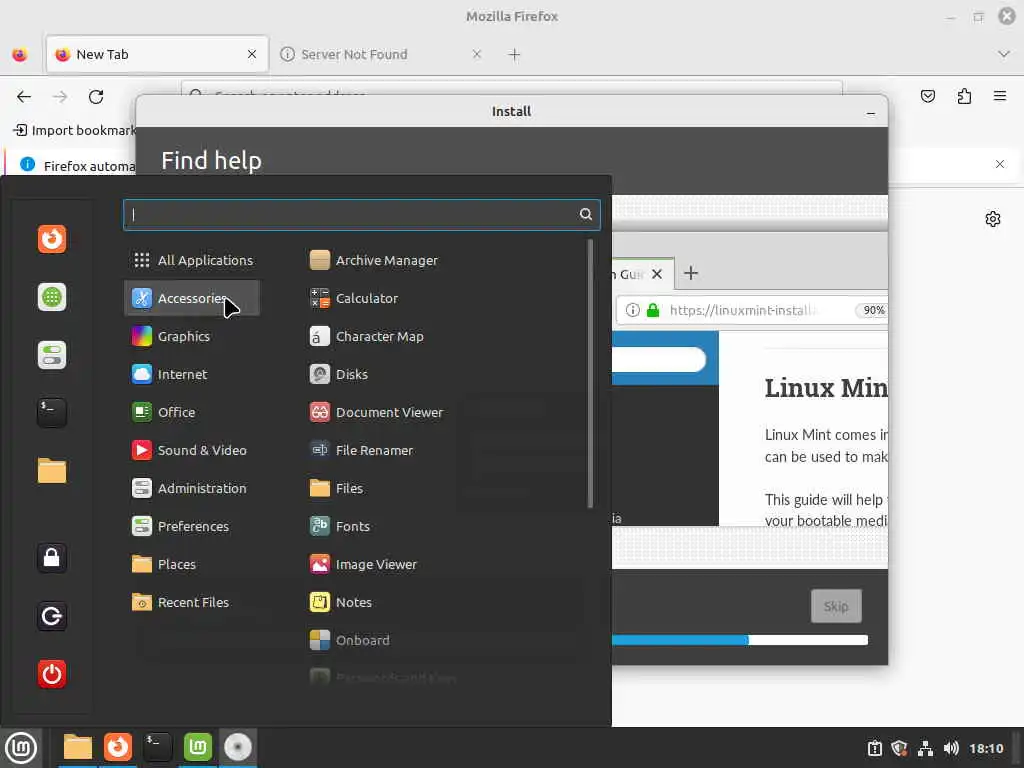Click the red Power Off icon
Screen dimensions: 1024x768
pos(52,674)
